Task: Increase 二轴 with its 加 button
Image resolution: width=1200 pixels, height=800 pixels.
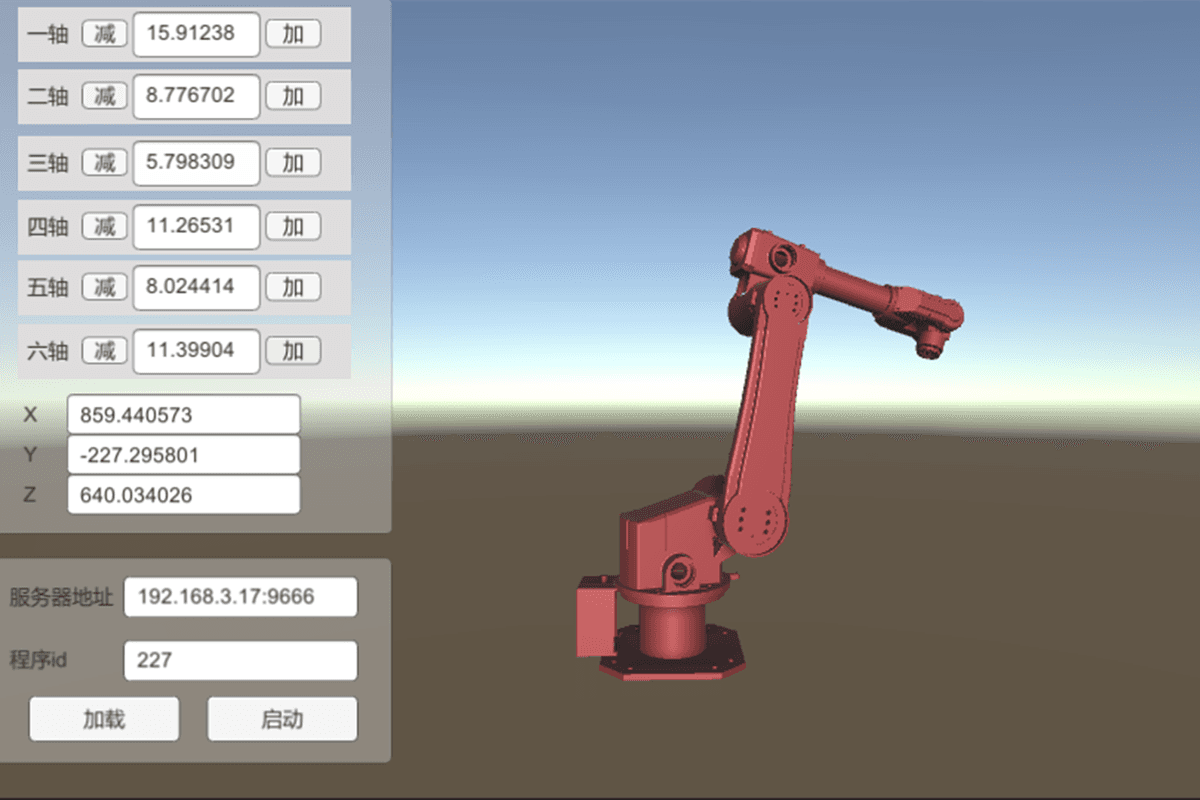Action: (x=293, y=96)
